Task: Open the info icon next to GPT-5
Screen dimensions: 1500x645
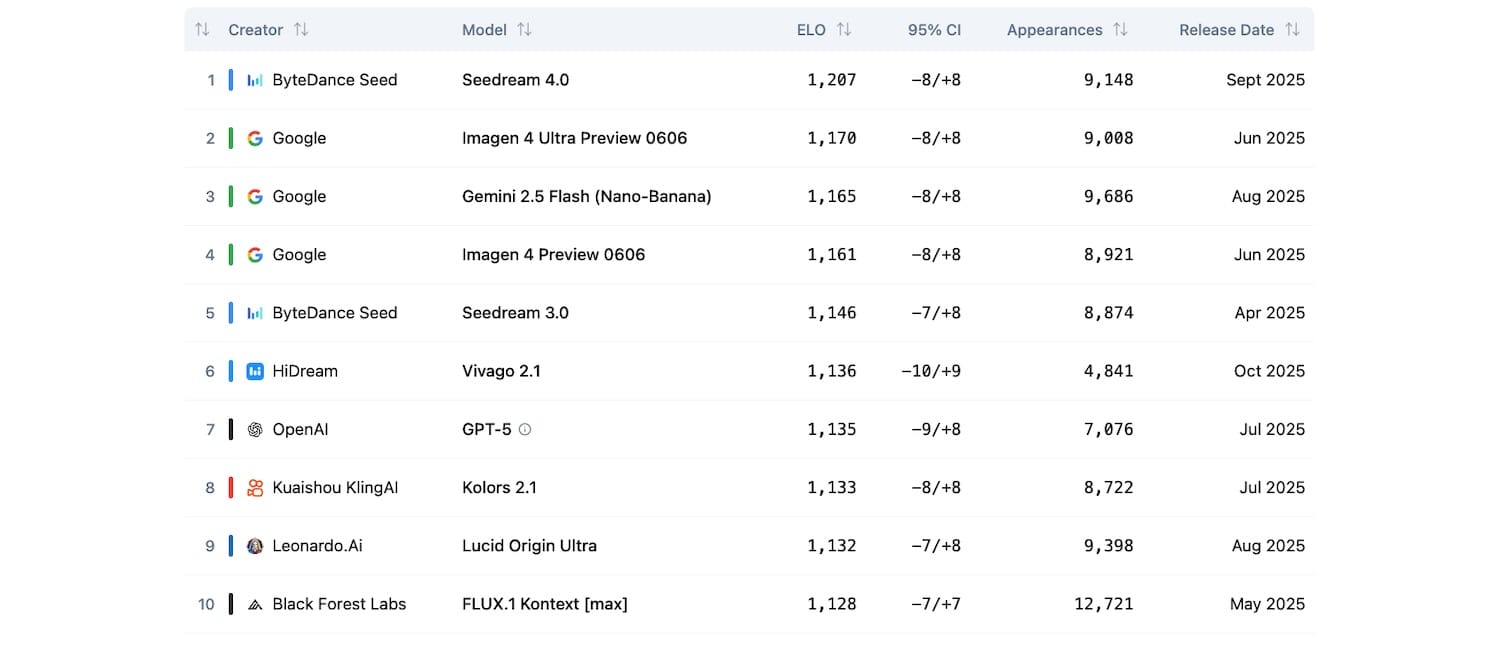Action: (525, 429)
